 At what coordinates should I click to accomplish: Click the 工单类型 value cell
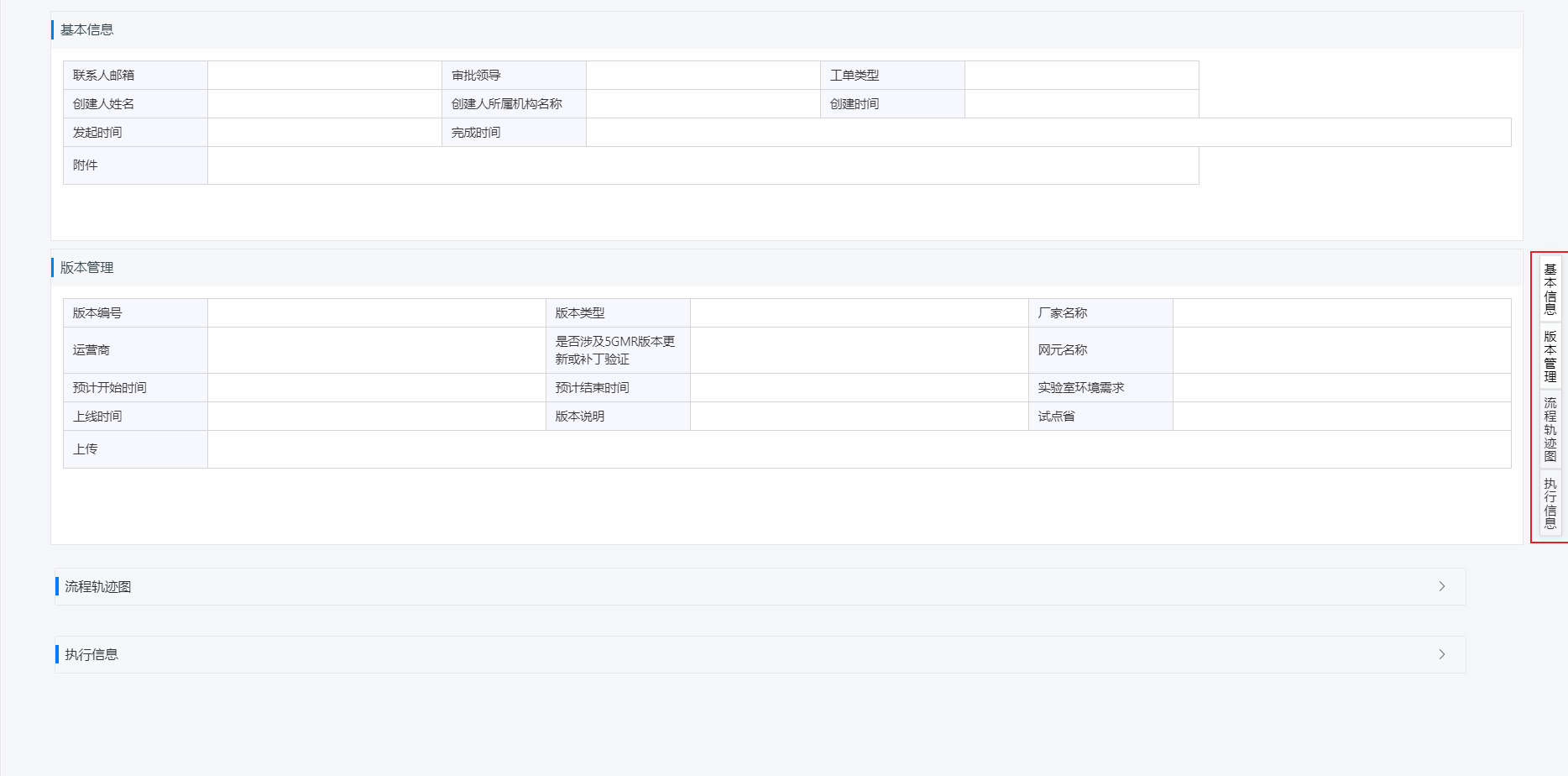tap(1082, 76)
